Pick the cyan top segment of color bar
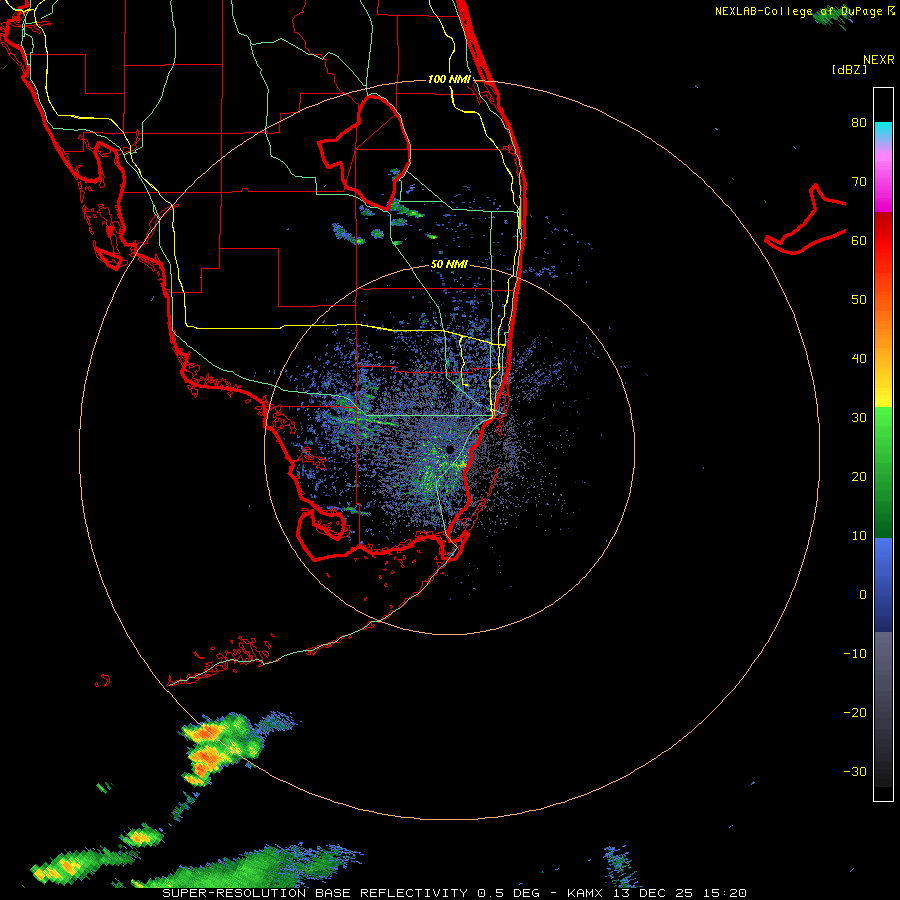Image resolution: width=900 pixels, height=900 pixels. [x=883, y=131]
